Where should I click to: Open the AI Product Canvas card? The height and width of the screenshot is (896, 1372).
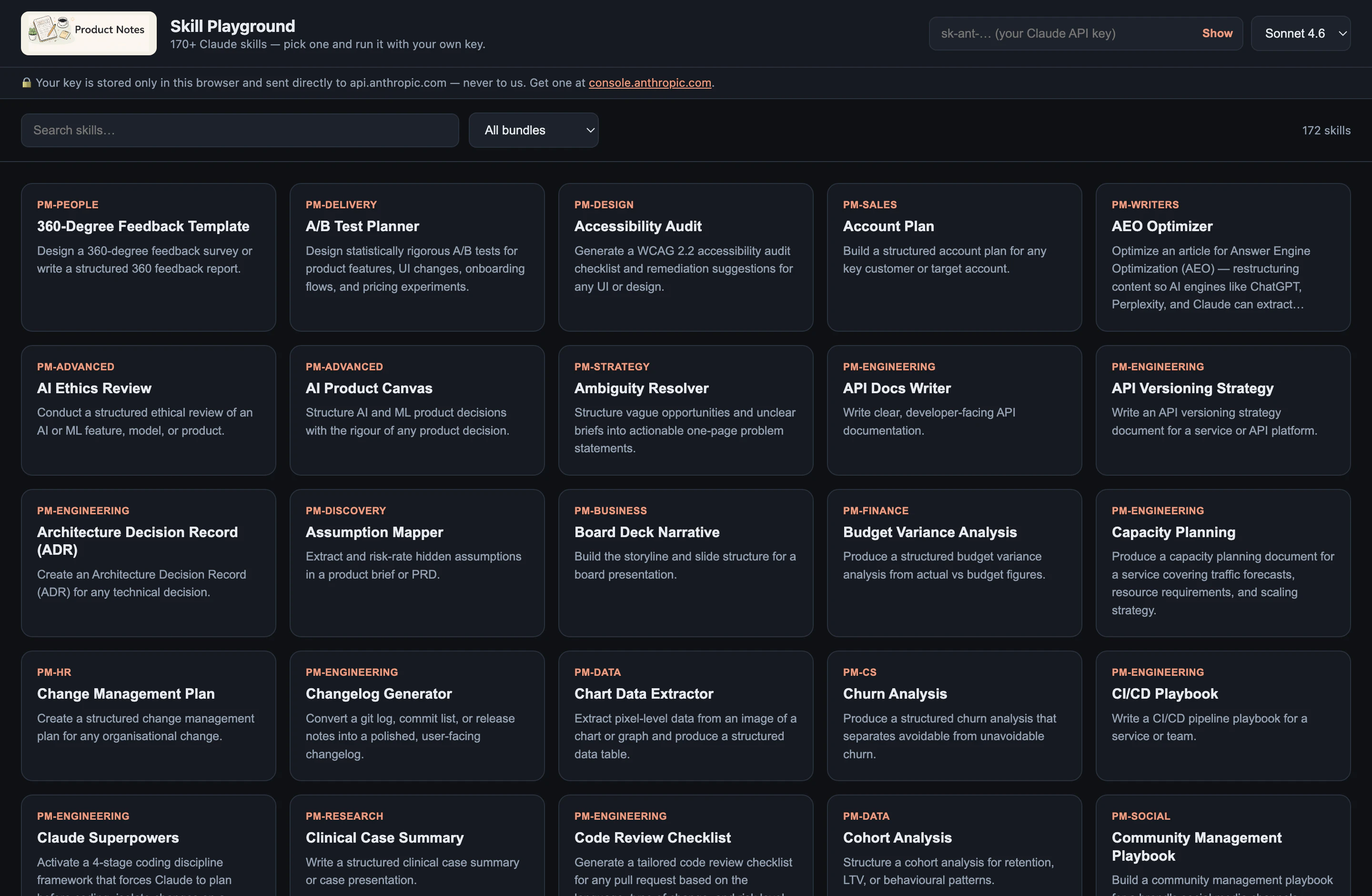tap(417, 410)
